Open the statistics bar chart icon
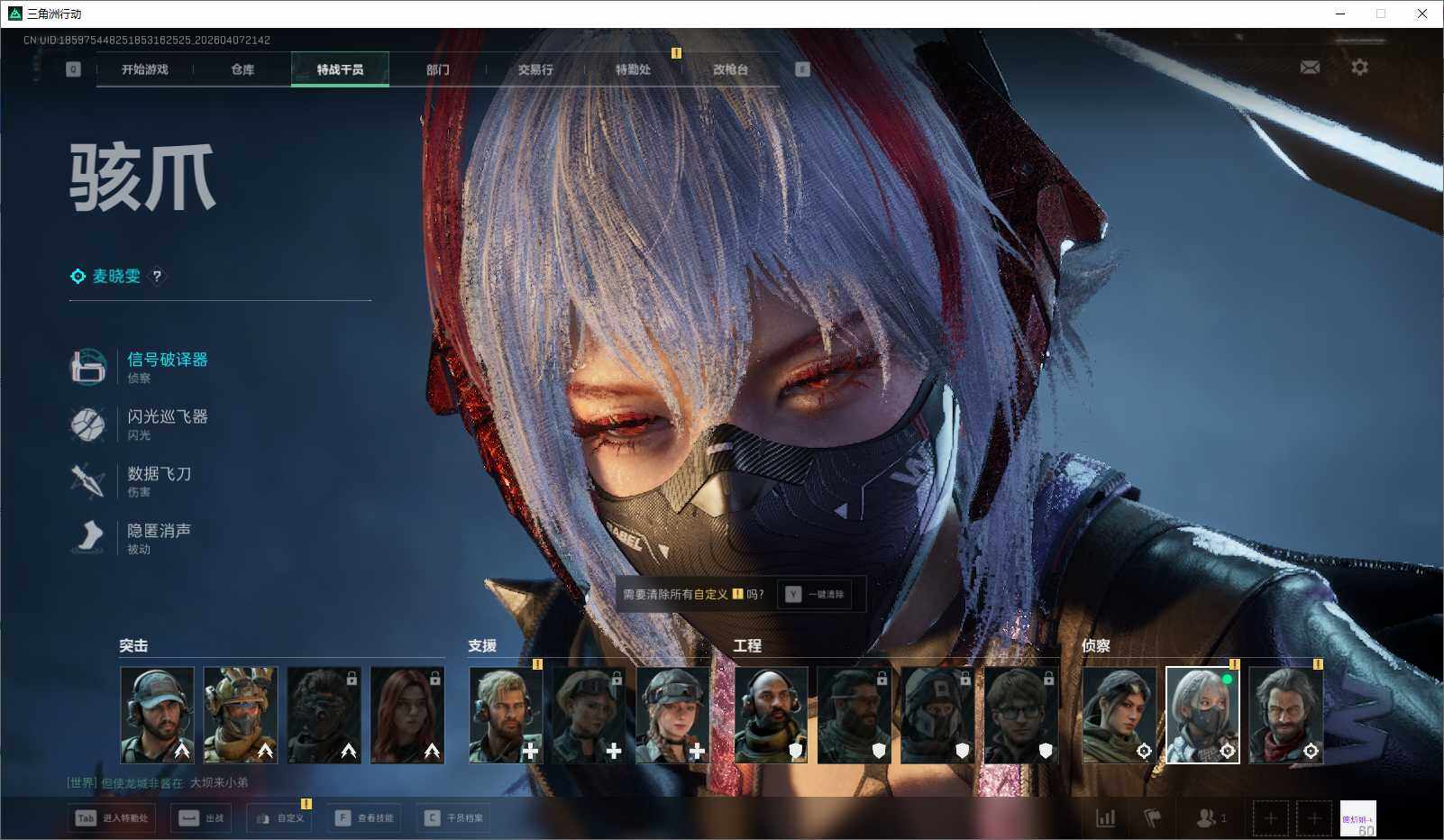Image resolution: width=1444 pixels, height=840 pixels. coord(1105,818)
